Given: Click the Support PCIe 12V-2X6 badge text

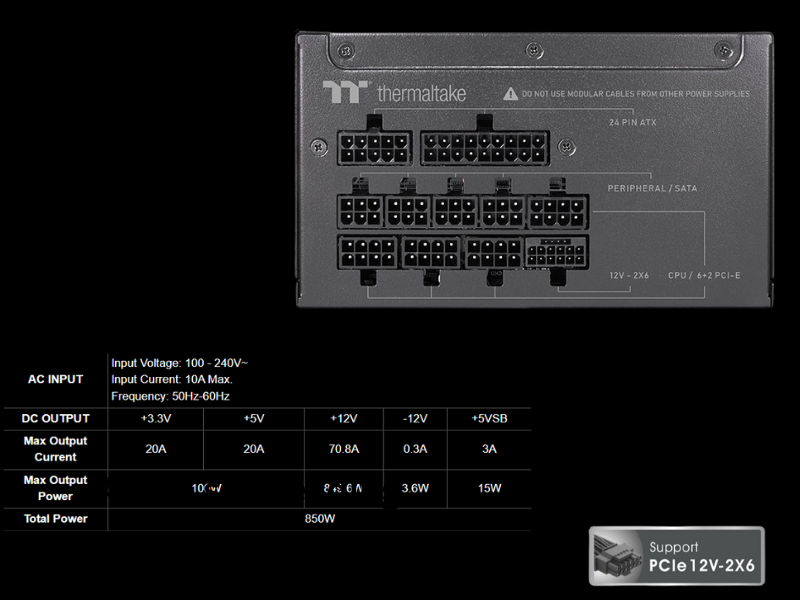Looking at the screenshot, I should 700,557.
